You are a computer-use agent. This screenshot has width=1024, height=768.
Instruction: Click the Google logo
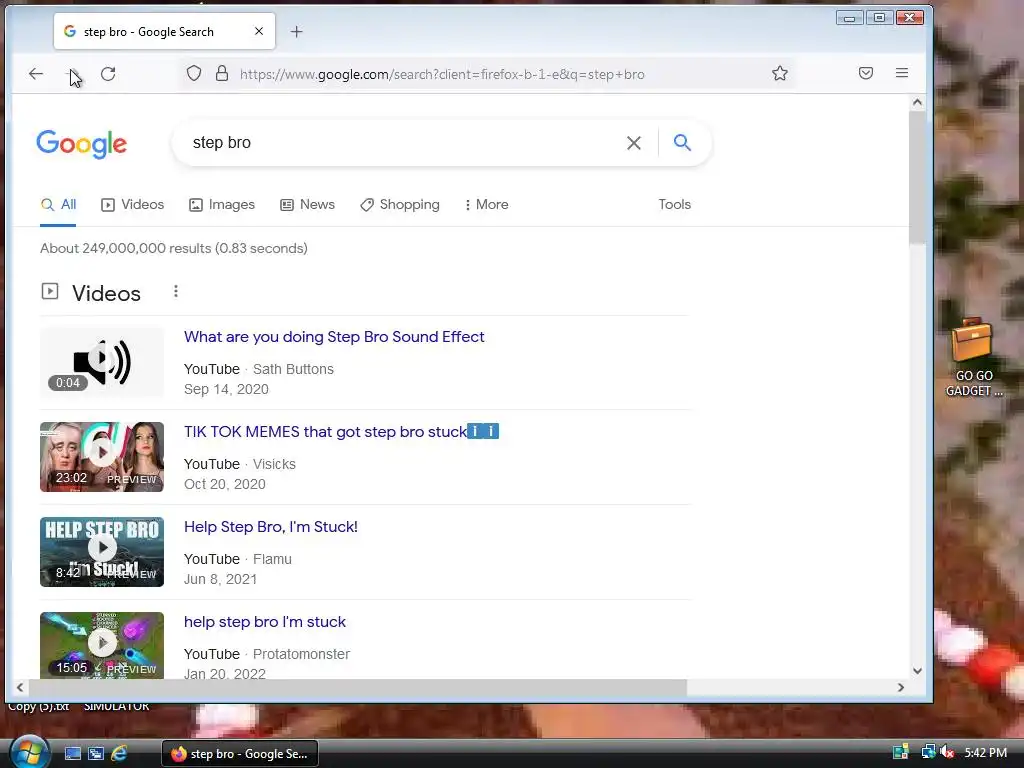(82, 144)
